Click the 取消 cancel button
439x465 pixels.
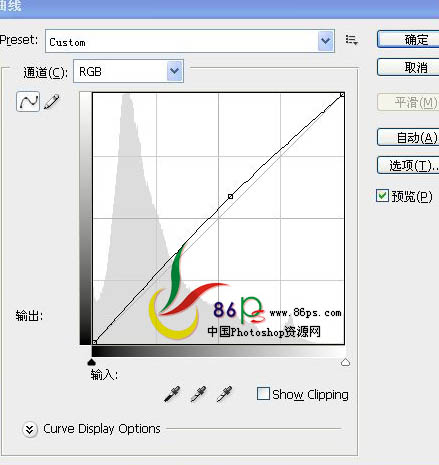pyautogui.click(x=408, y=67)
